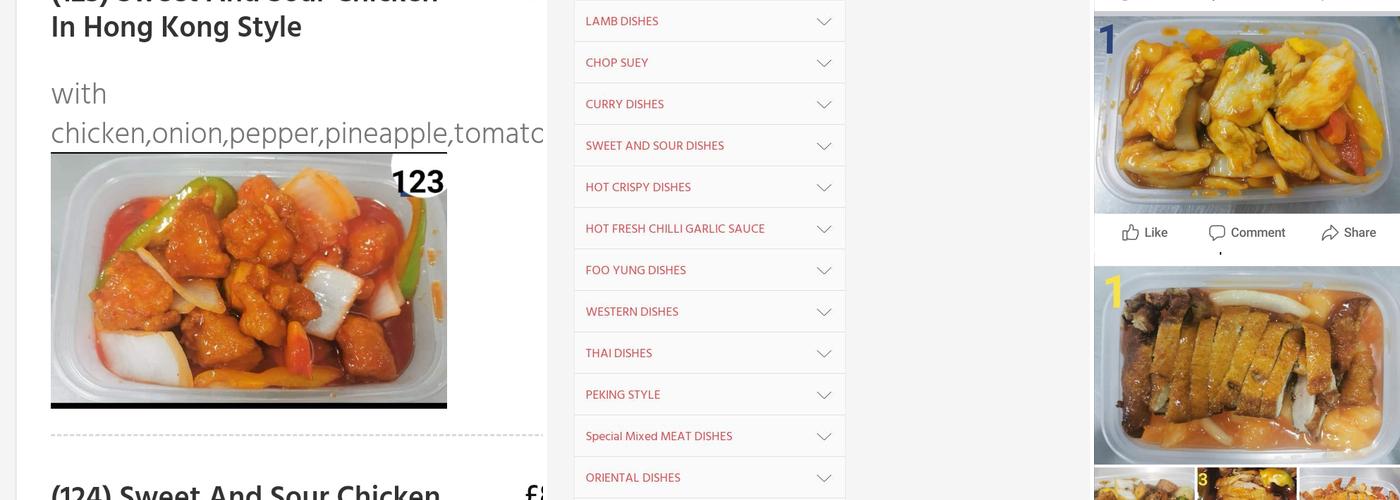The width and height of the screenshot is (1400, 500).
Task: Expand ORIENTAL DISHES chevron arrow
Action: point(824,478)
